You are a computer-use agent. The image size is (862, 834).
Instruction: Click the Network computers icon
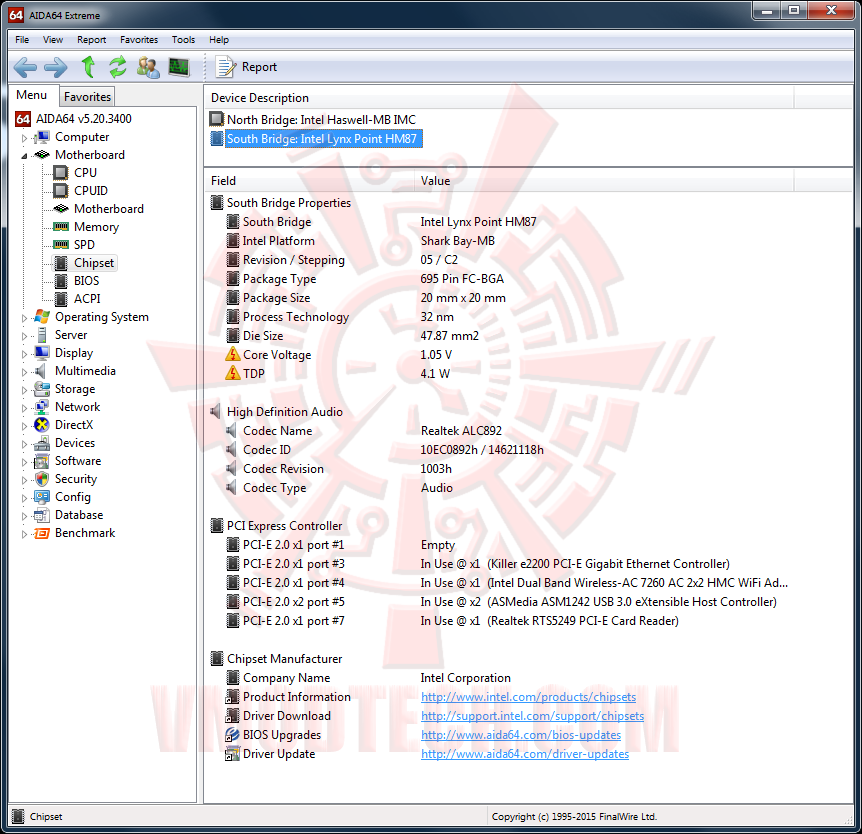pyautogui.click(x=42, y=407)
